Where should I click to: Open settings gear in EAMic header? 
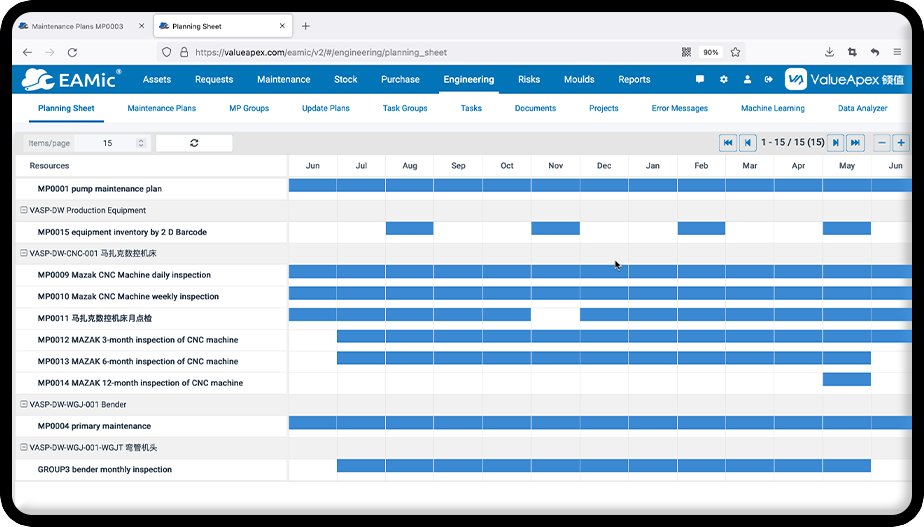click(x=723, y=80)
